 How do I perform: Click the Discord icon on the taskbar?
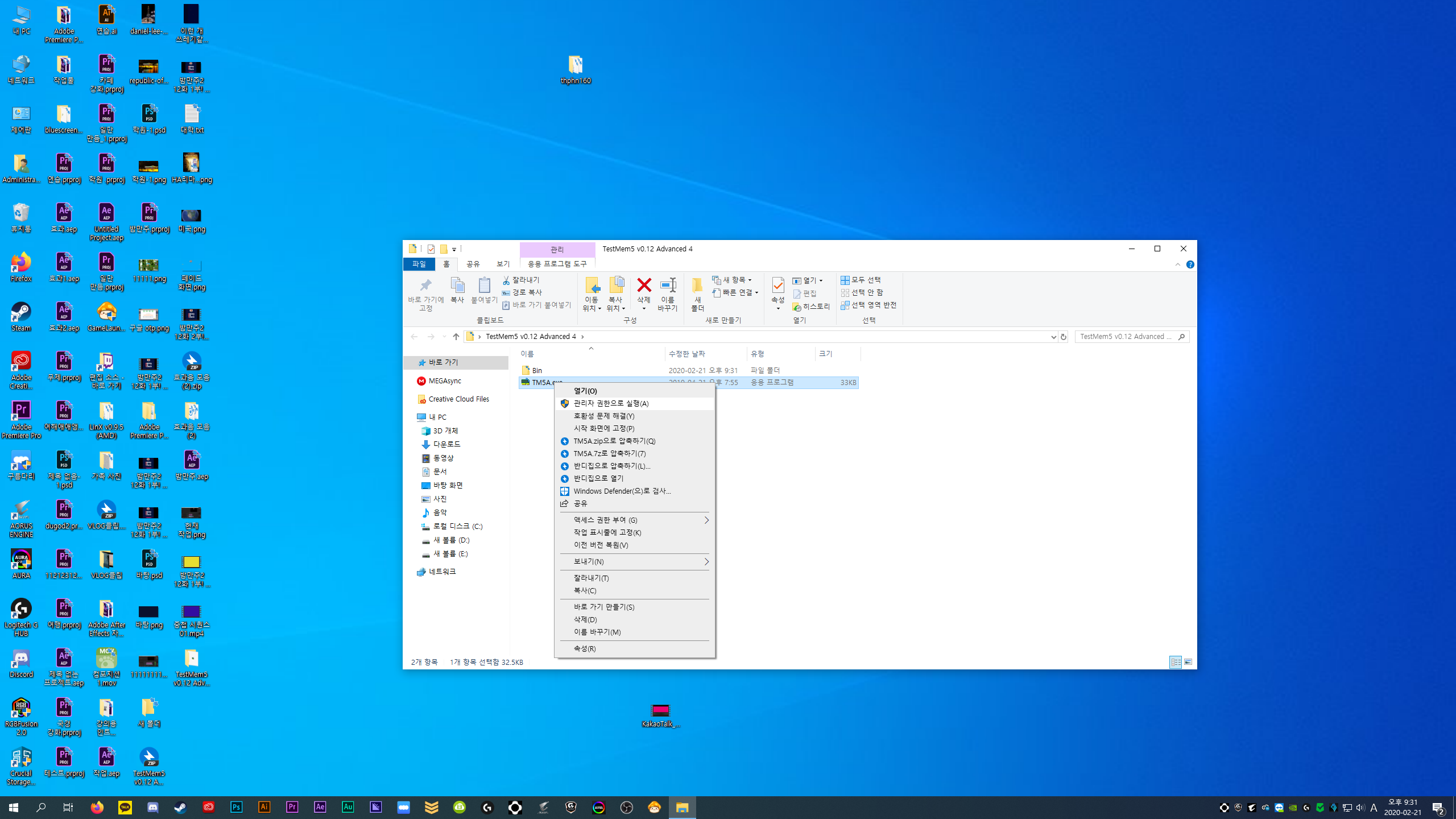[x=153, y=807]
